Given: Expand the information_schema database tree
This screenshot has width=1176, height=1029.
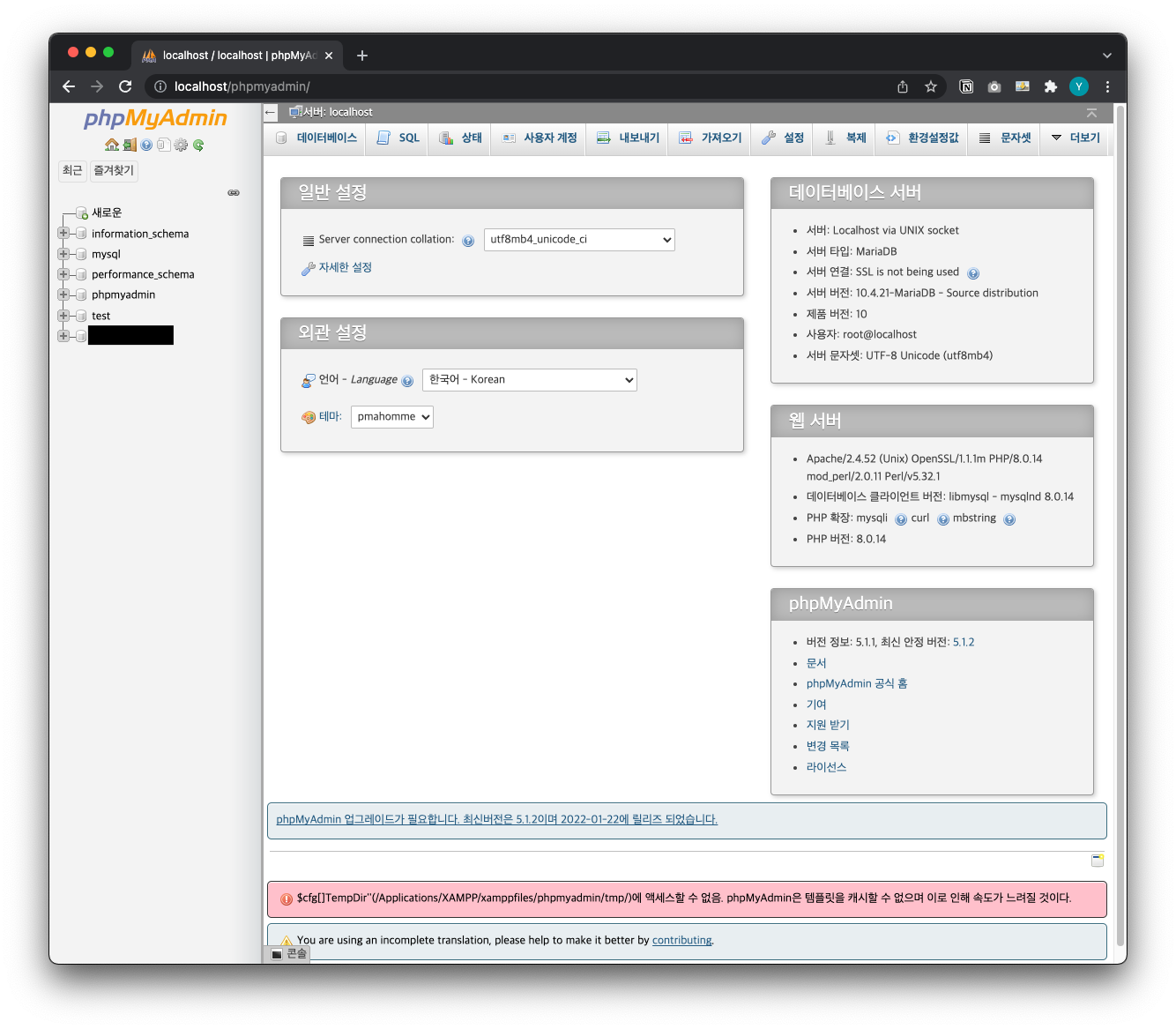Looking at the screenshot, I should (63, 234).
